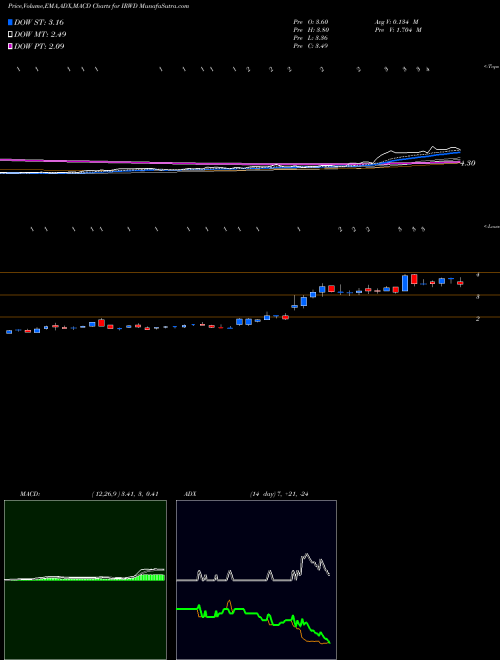
Task: Click the white DOW MT legend swatch
Action: pyautogui.click(x=10, y=35)
